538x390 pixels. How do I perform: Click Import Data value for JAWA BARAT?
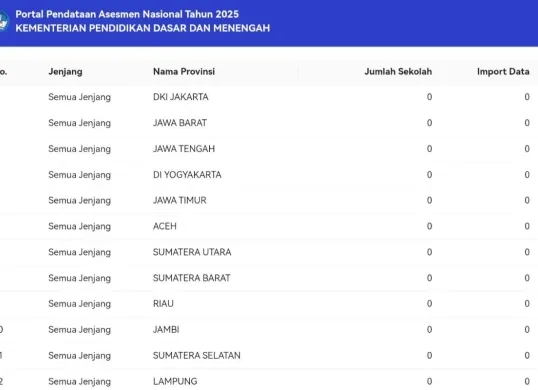point(527,123)
